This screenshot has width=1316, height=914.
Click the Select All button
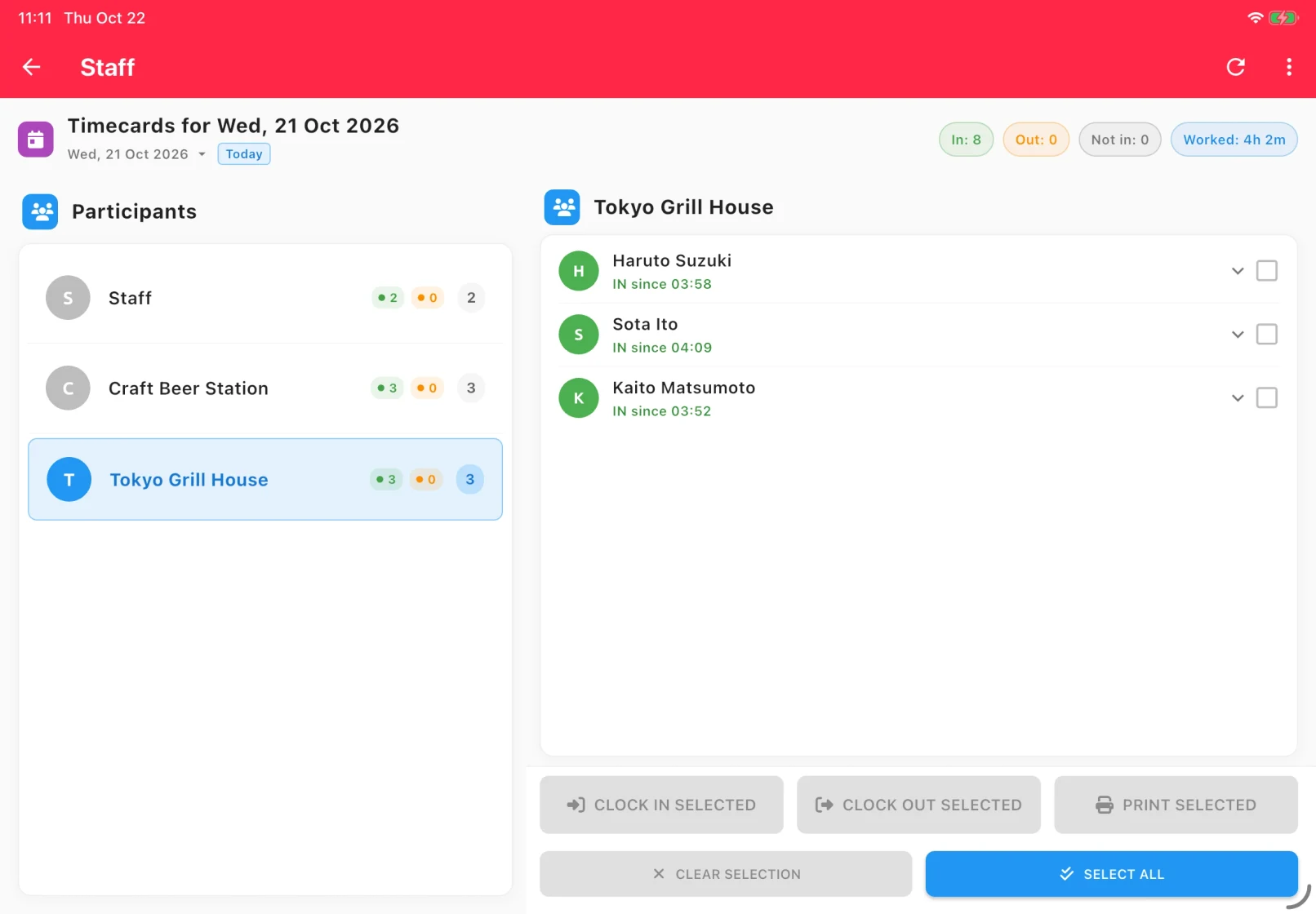[x=1111, y=874]
